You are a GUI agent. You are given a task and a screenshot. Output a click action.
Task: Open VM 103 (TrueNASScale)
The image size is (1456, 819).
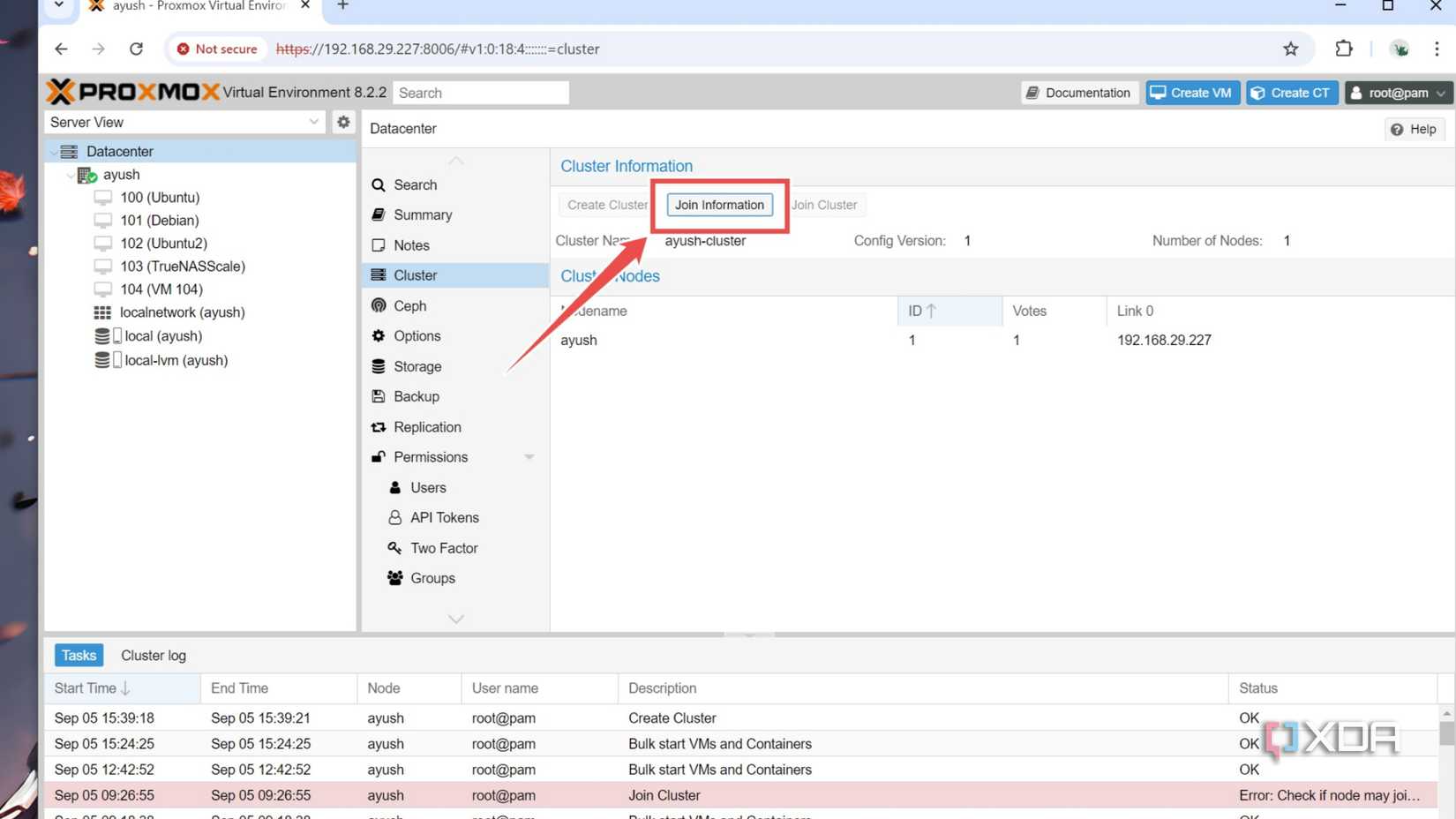[x=183, y=267]
